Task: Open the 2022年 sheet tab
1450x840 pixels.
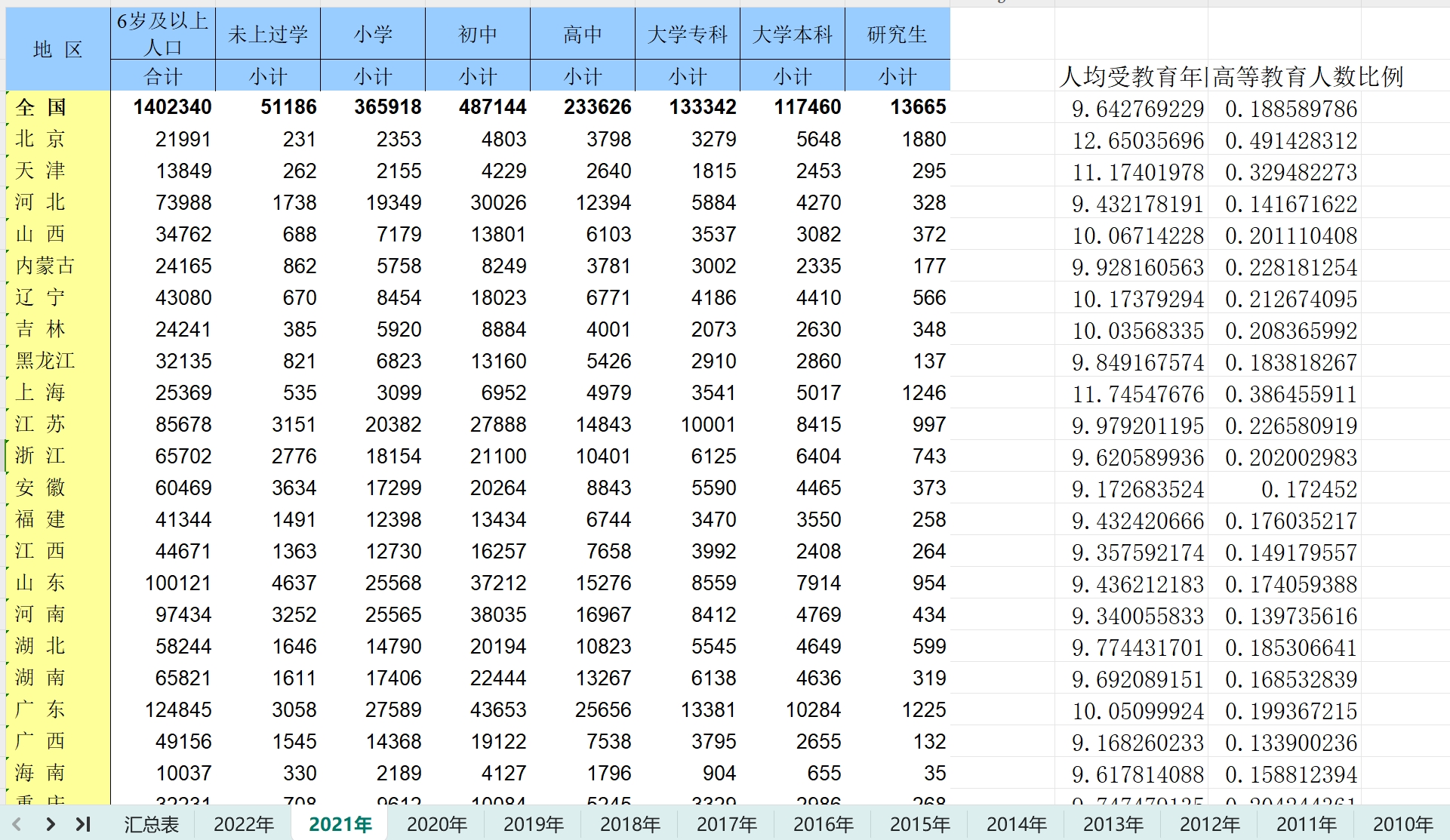Action: [x=243, y=823]
